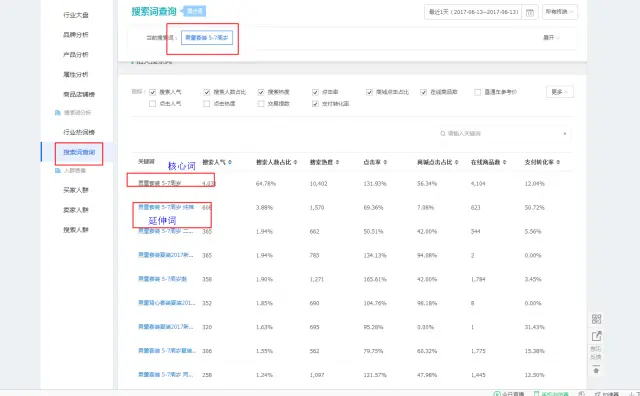Click the feedback edit icon on right edge
This screenshot has width=640, height=396.
596,336
